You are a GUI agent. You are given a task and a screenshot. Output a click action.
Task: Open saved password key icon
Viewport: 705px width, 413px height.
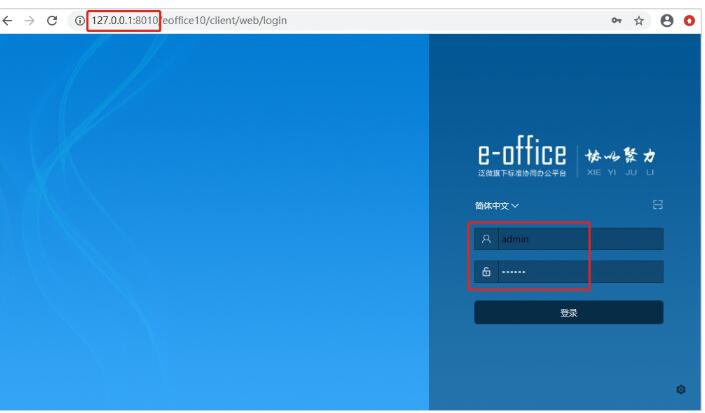click(x=616, y=20)
